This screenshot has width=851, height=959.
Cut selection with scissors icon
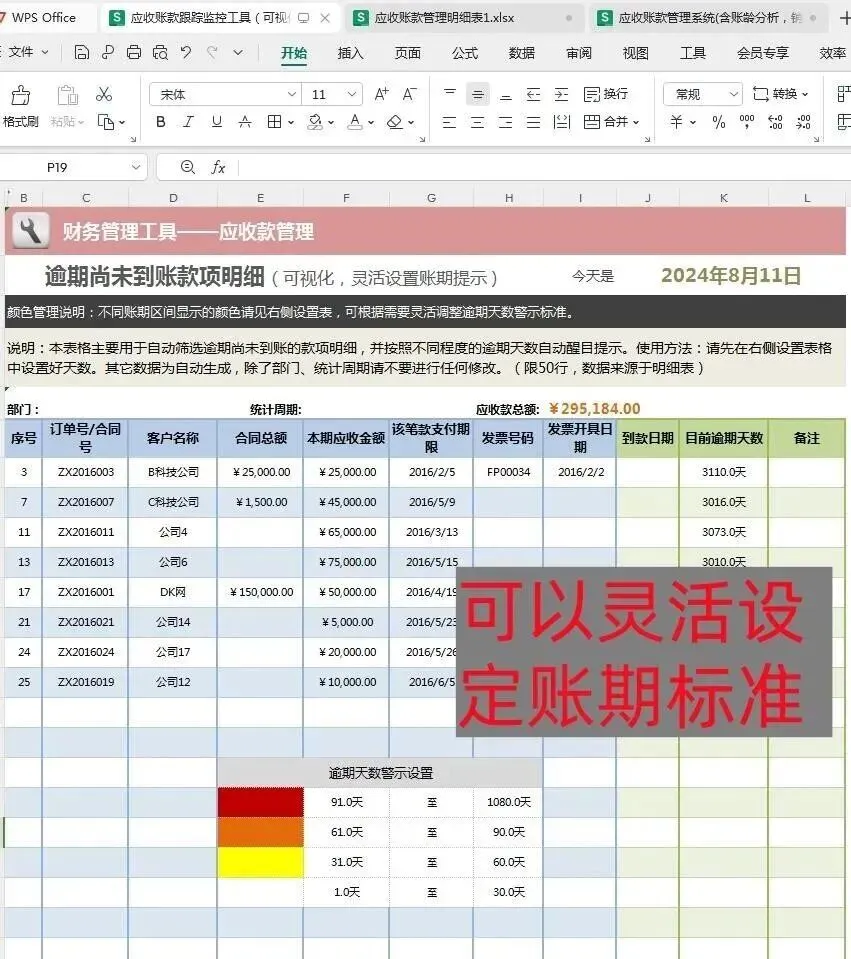tap(104, 94)
